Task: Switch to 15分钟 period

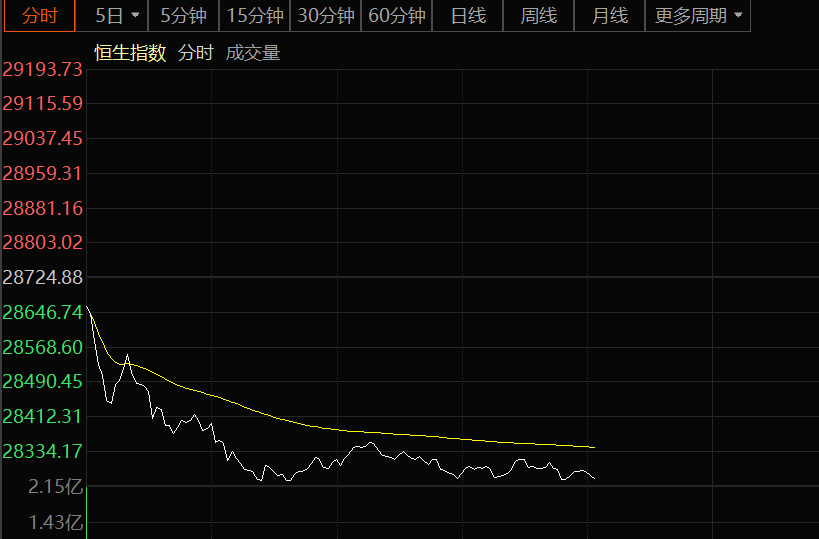Action: tap(254, 16)
